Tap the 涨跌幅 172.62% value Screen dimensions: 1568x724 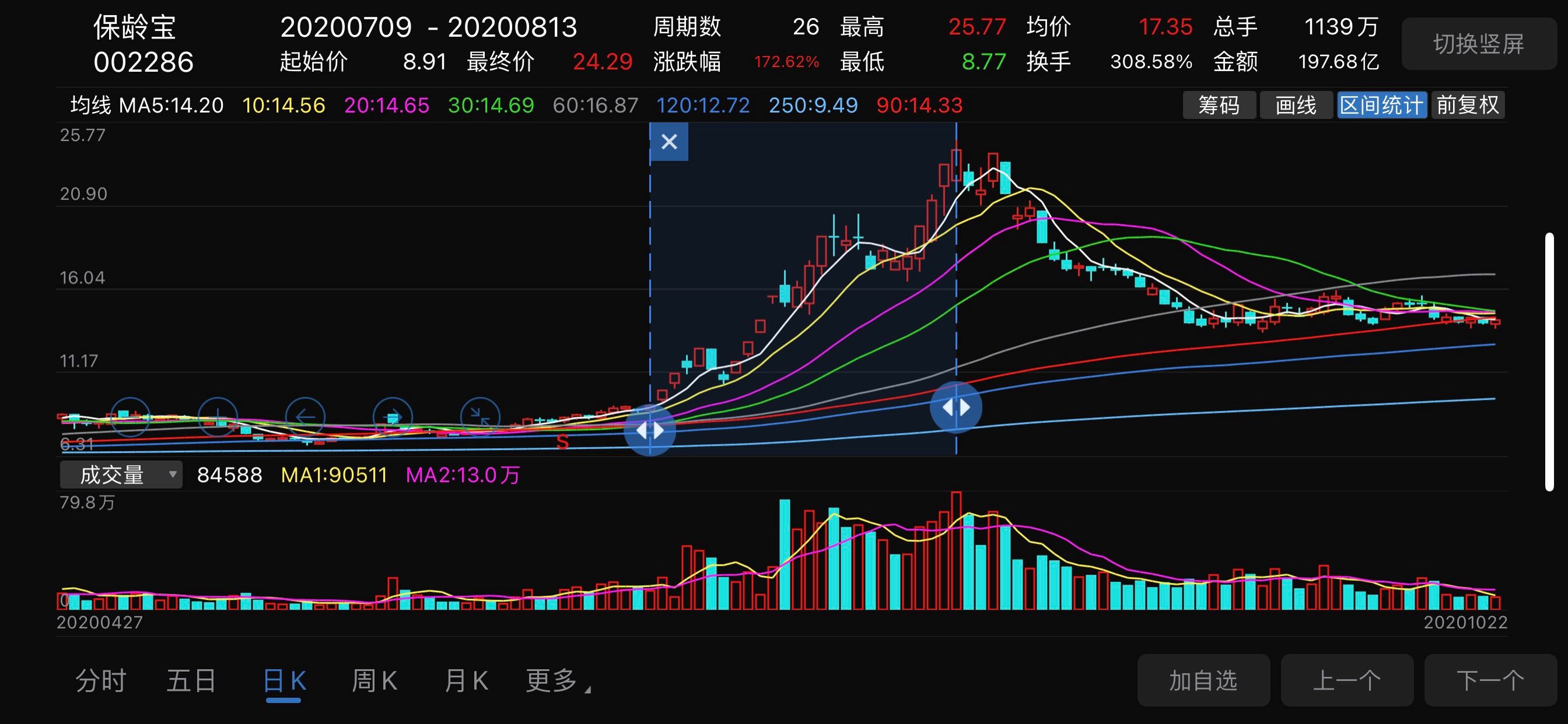[786, 61]
